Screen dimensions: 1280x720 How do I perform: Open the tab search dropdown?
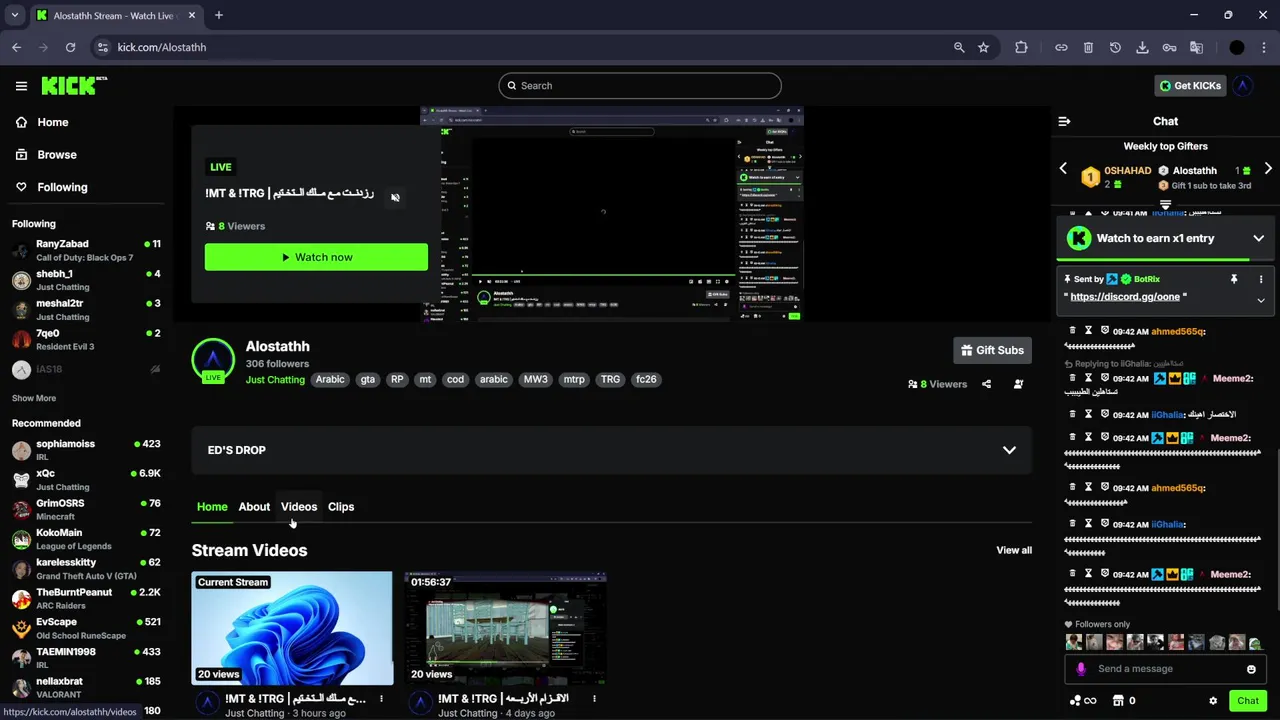click(15, 15)
